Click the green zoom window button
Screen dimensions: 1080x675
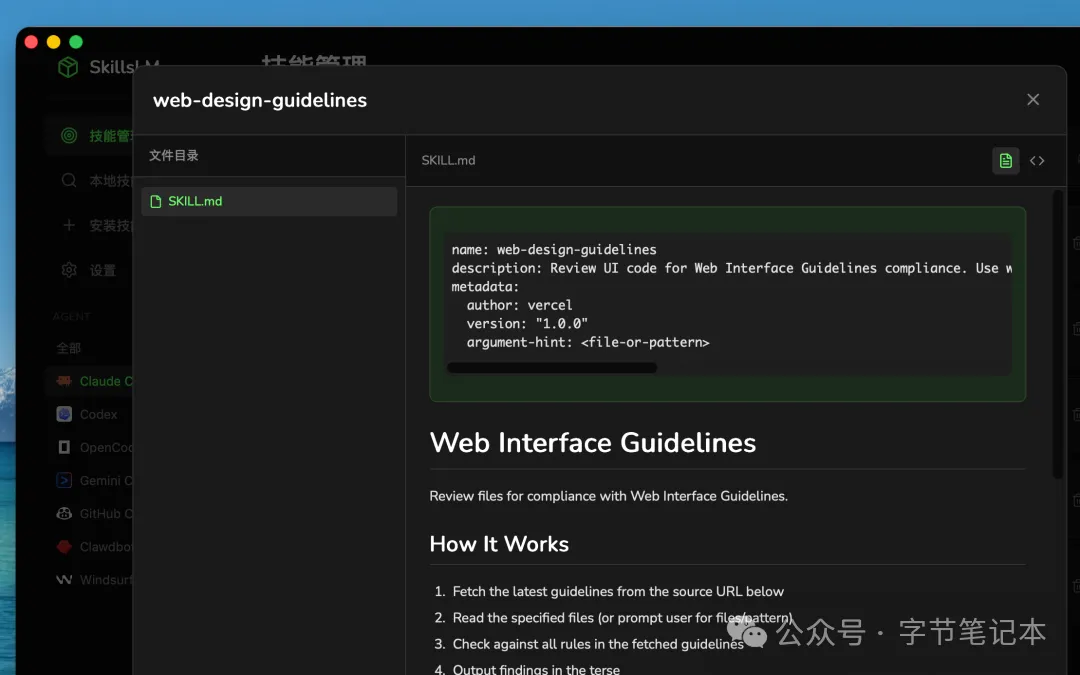tap(76, 42)
